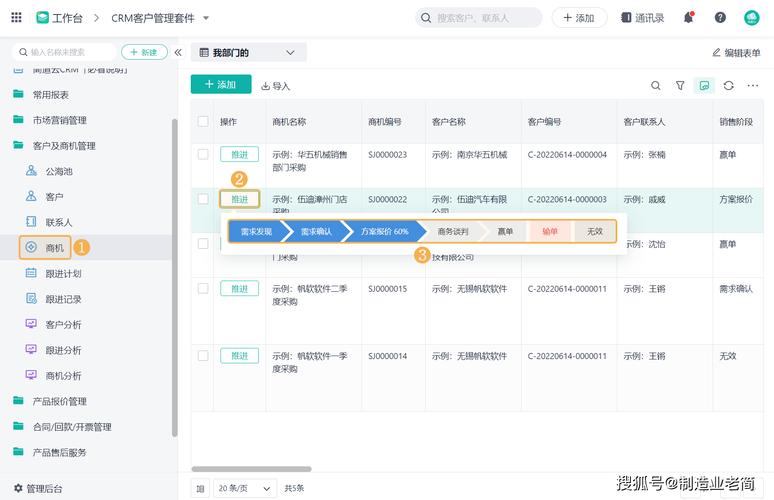774x500 pixels.
Task: Click the green 添加 record button
Action: (221, 84)
